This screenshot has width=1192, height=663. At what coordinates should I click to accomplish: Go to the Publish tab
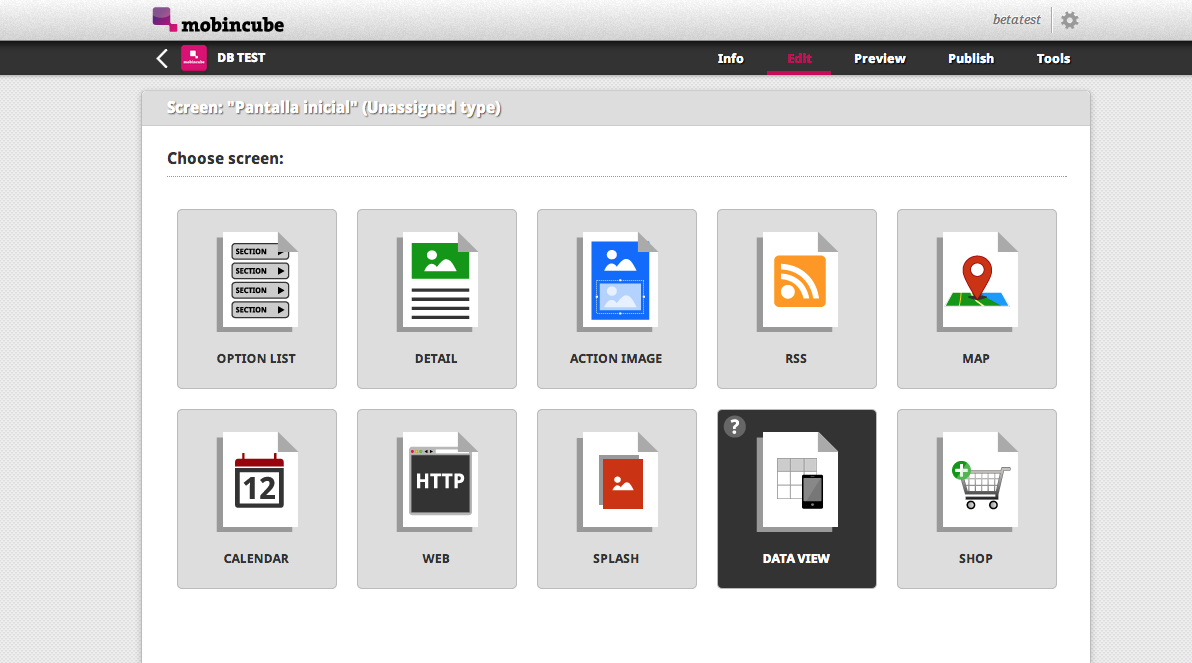(x=971, y=59)
